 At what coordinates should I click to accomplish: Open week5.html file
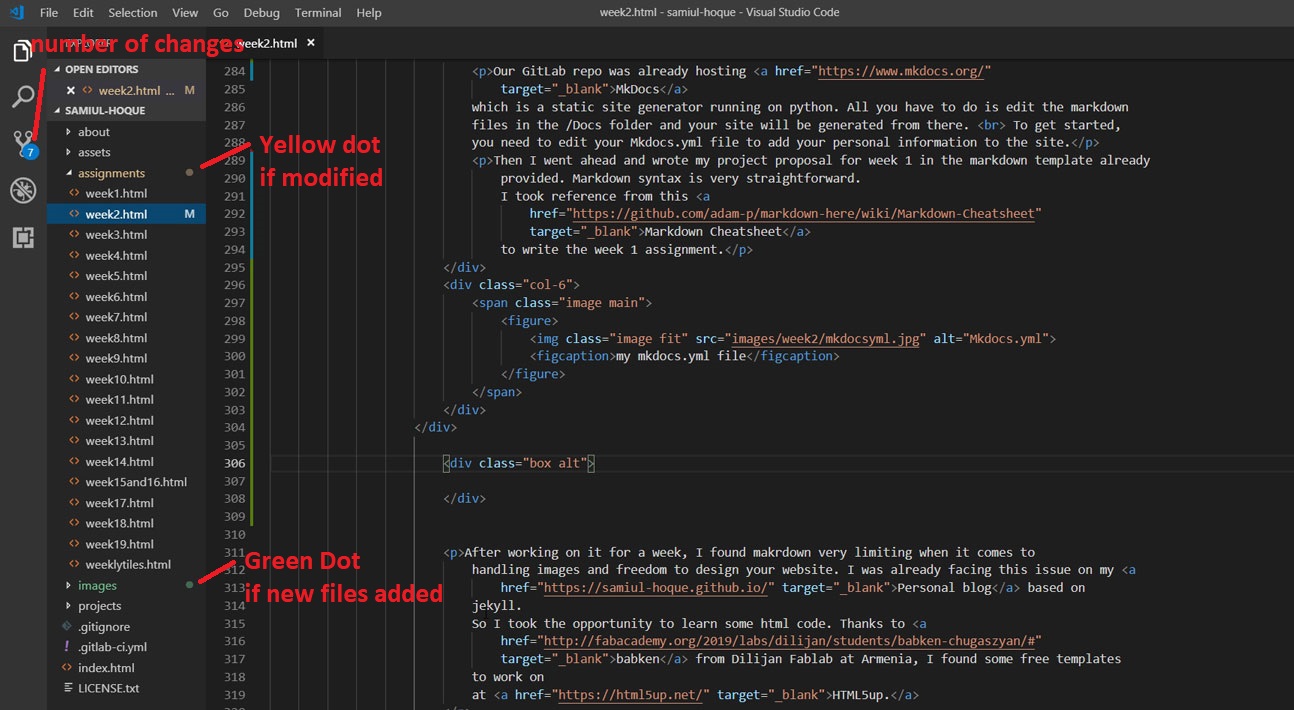pyautogui.click(x=126, y=276)
